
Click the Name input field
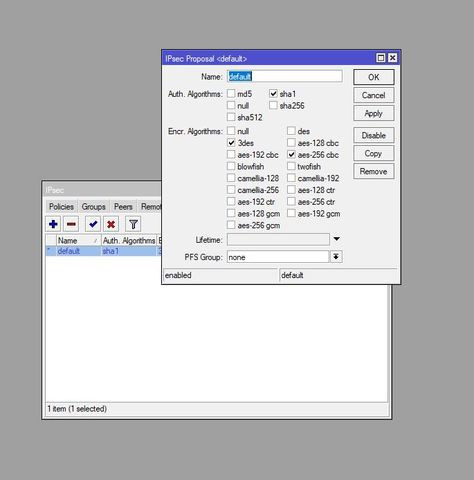click(x=285, y=76)
